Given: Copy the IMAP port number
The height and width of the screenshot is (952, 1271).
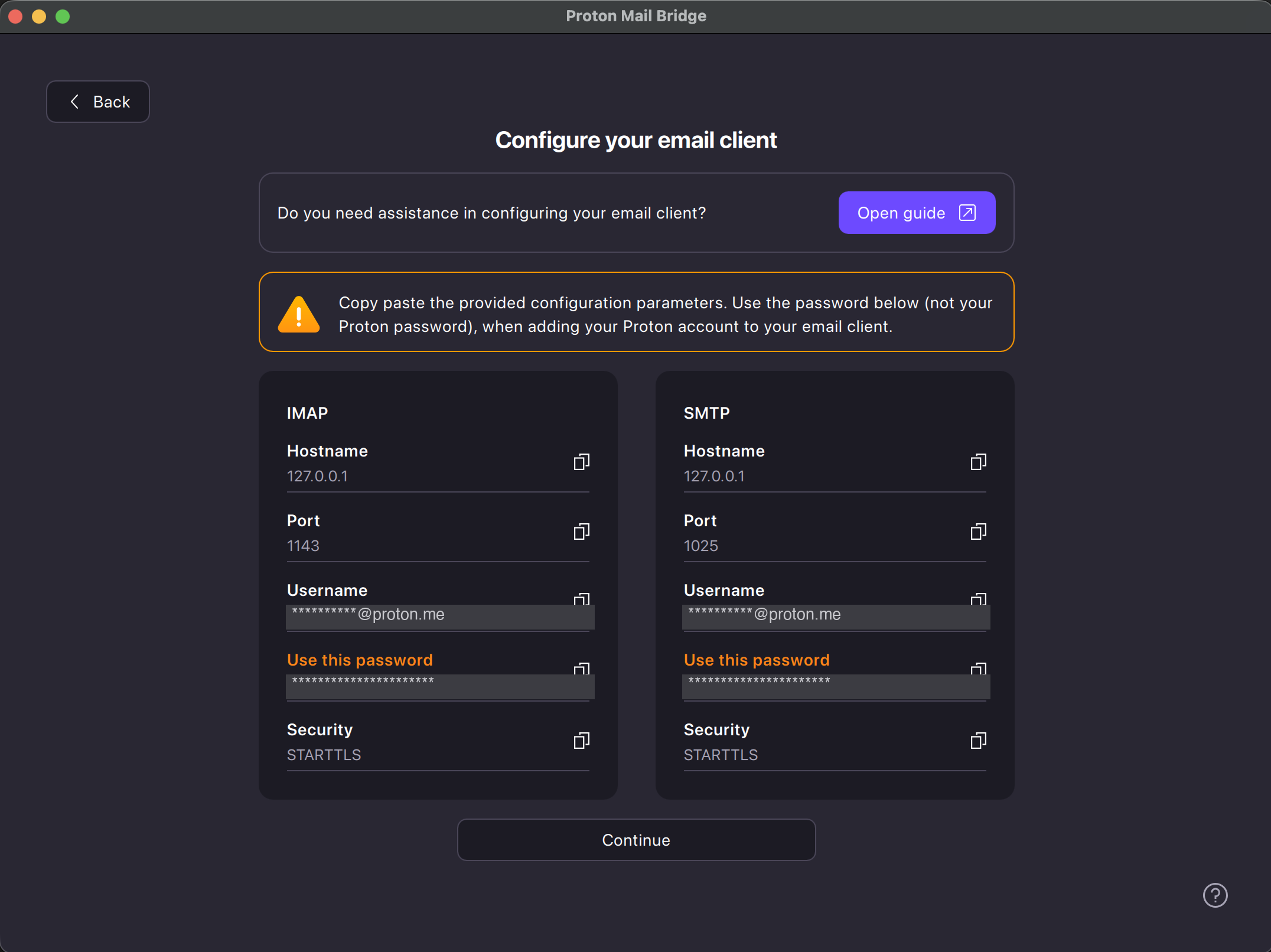Looking at the screenshot, I should pos(582,532).
